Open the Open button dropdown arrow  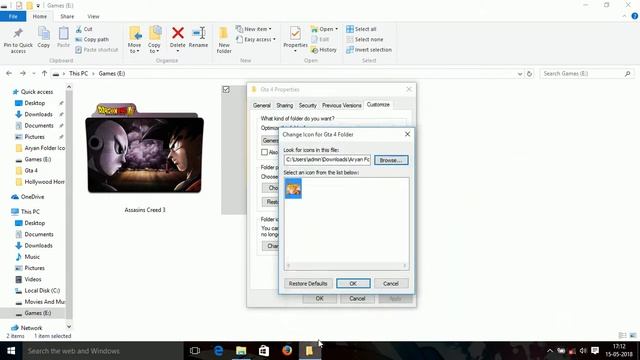(x=336, y=29)
